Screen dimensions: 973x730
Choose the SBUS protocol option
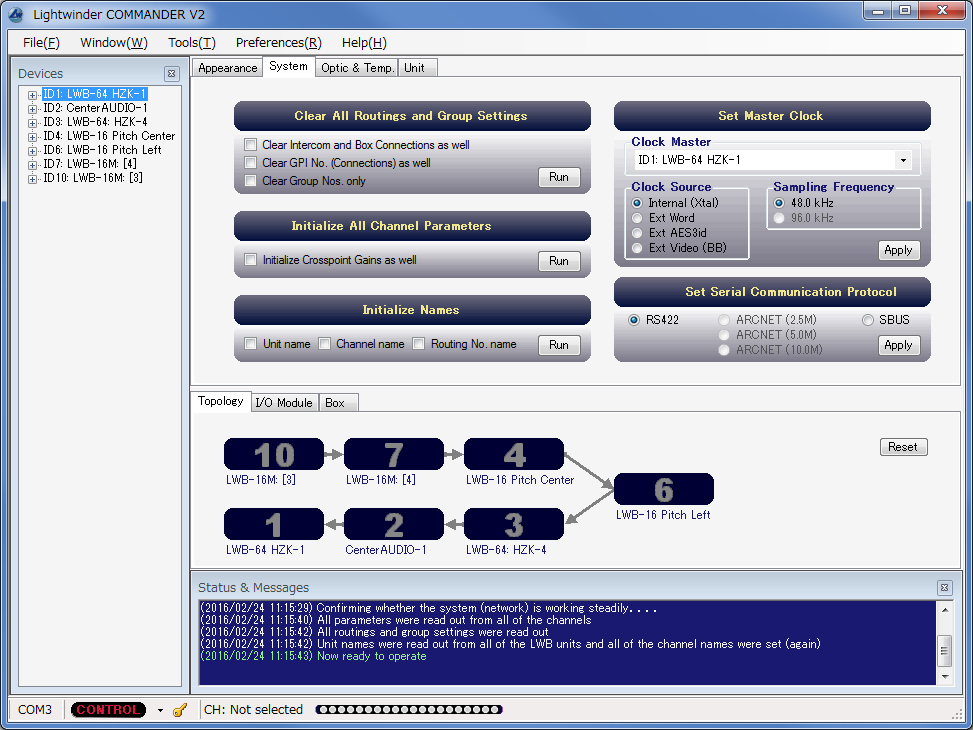(868, 320)
